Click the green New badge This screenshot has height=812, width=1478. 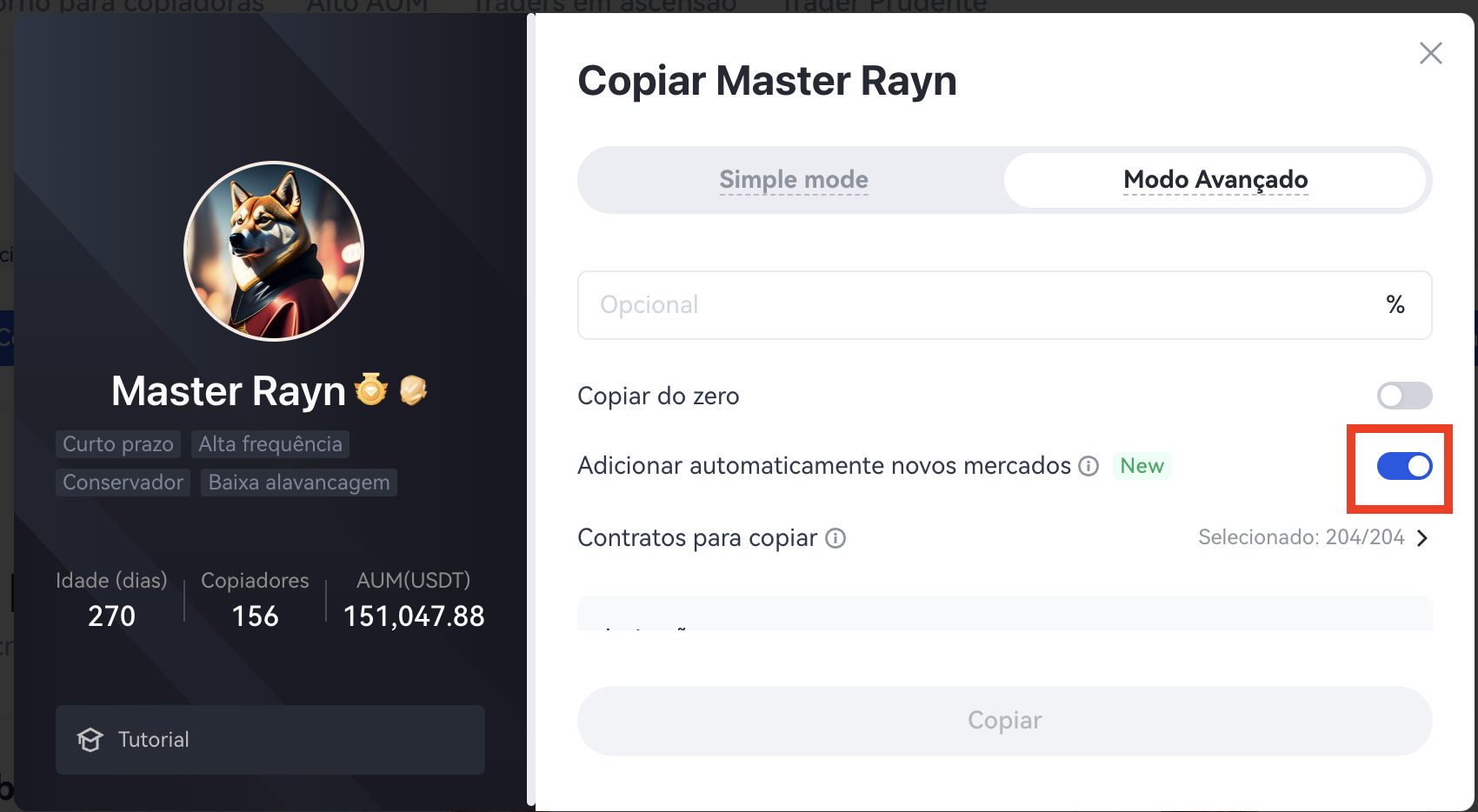pyautogui.click(x=1142, y=466)
